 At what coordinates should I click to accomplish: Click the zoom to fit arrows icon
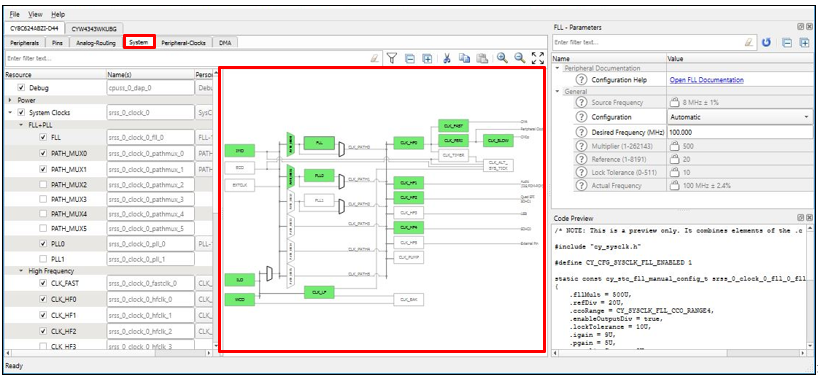click(537, 58)
